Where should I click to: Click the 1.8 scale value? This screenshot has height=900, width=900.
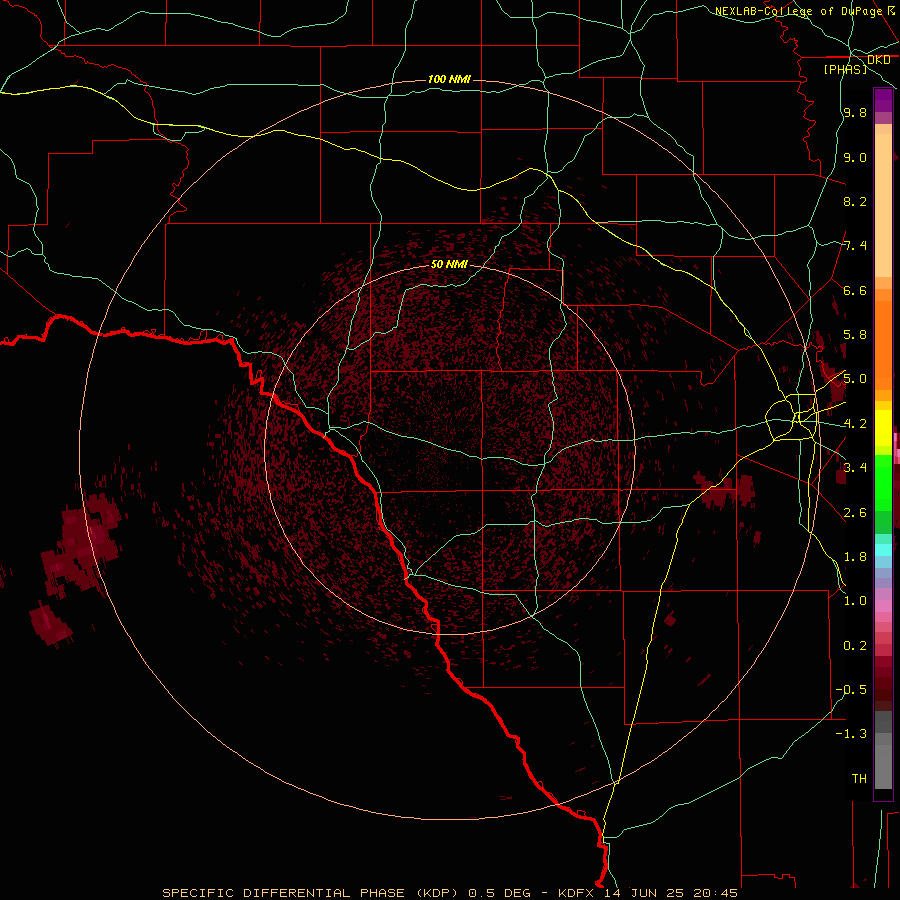tap(855, 557)
